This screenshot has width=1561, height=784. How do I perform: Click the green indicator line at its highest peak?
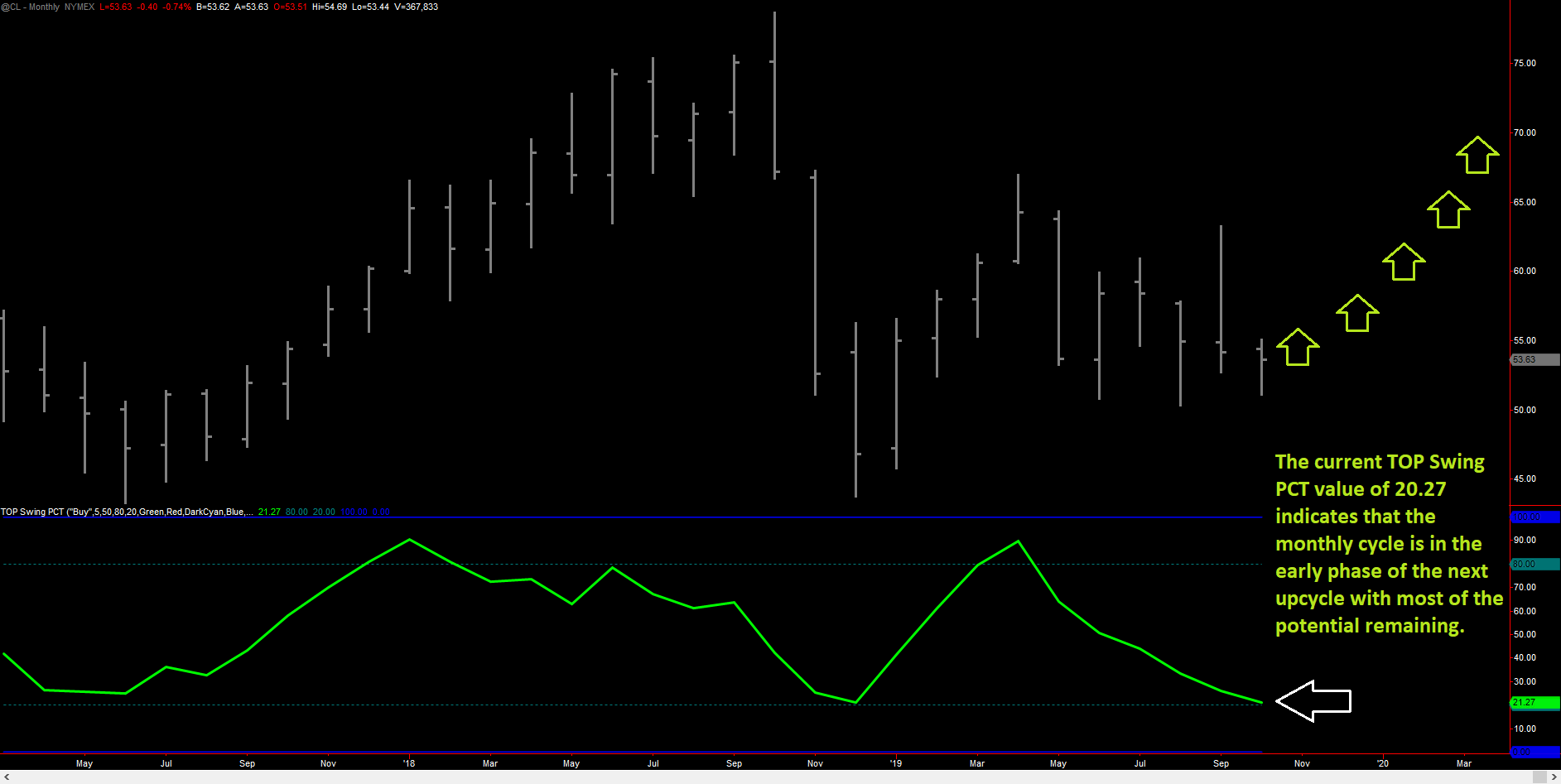tap(410, 540)
